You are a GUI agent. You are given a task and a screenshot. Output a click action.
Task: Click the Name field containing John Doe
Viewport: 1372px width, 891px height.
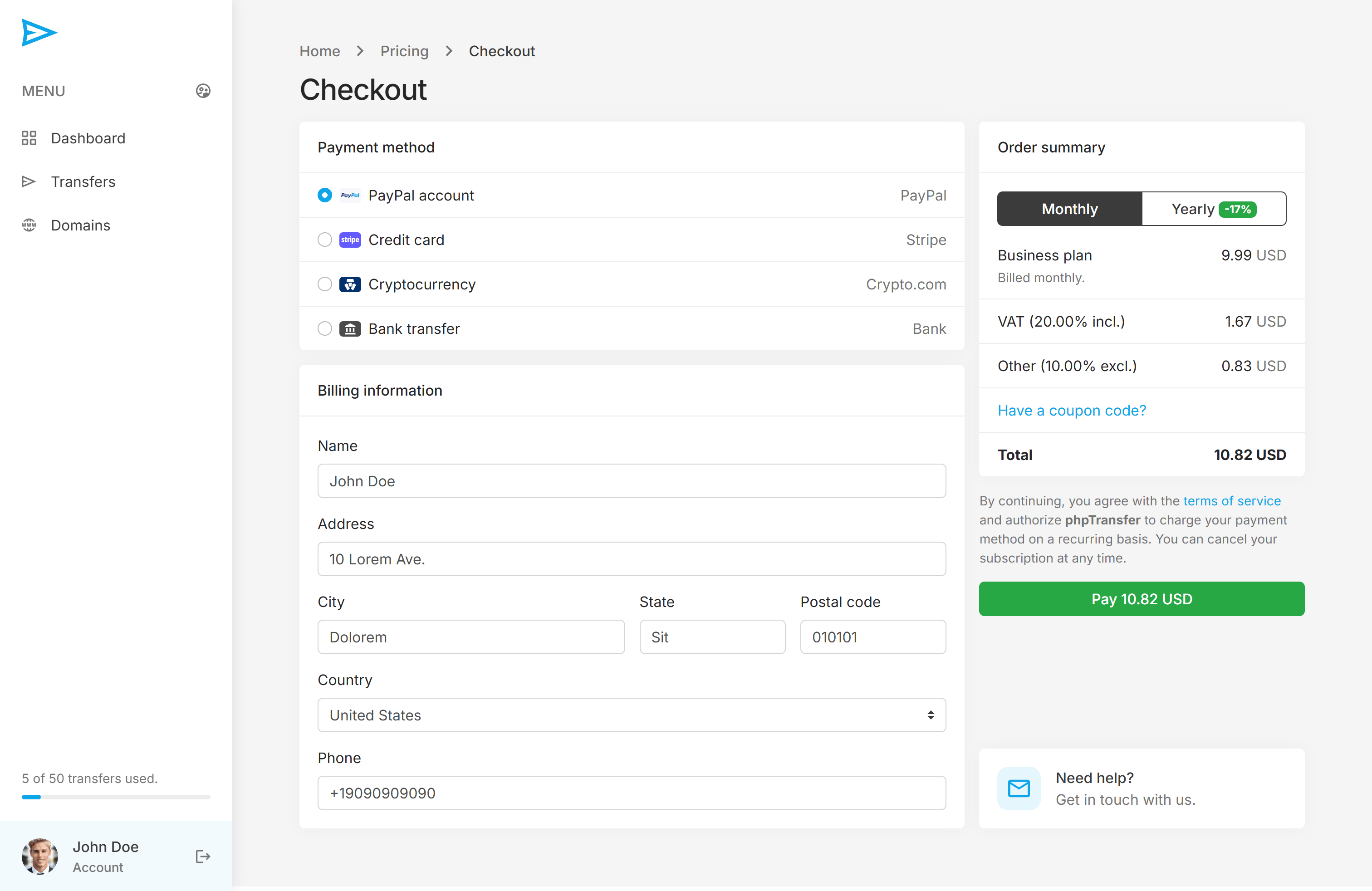632,480
